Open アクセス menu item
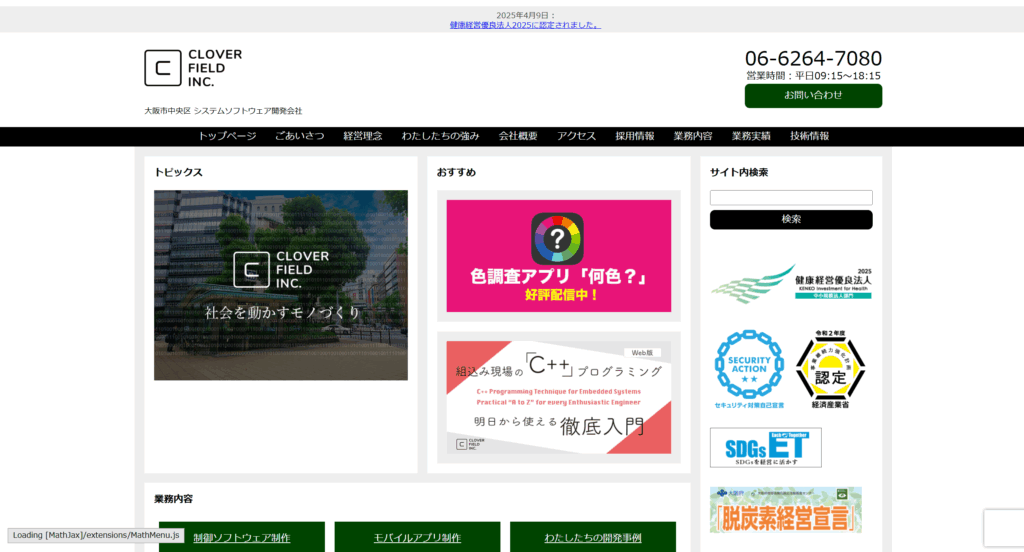This screenshot has width=1024, height=552. coord(576,136)
